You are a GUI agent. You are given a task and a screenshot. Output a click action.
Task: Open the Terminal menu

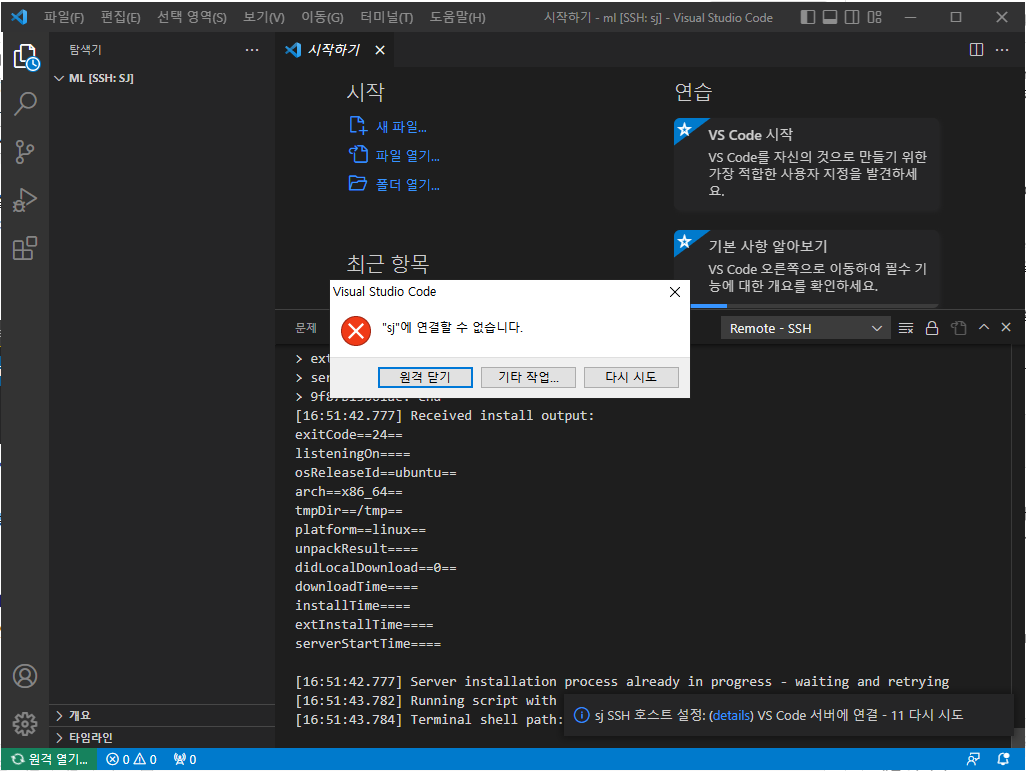tap(387, 17)
